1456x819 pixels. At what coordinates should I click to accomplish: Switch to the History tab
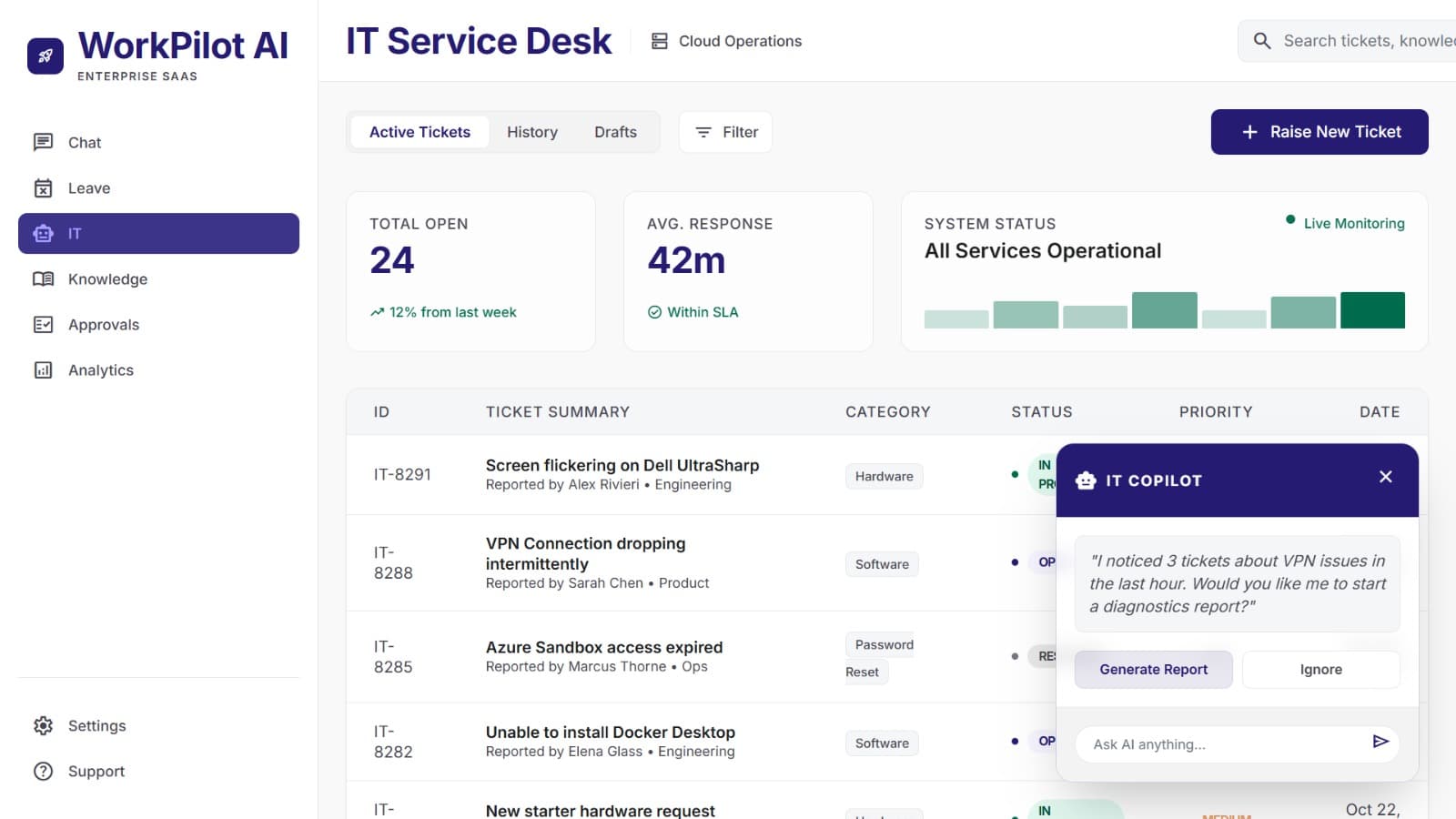point(532,132)
